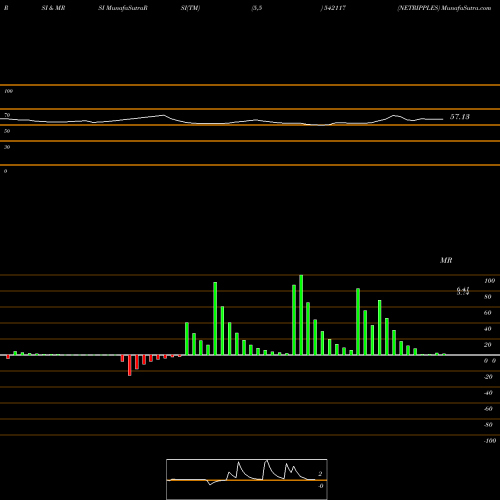Click the RSI axis label 70

pyautogui.click(x=7, y=115)
